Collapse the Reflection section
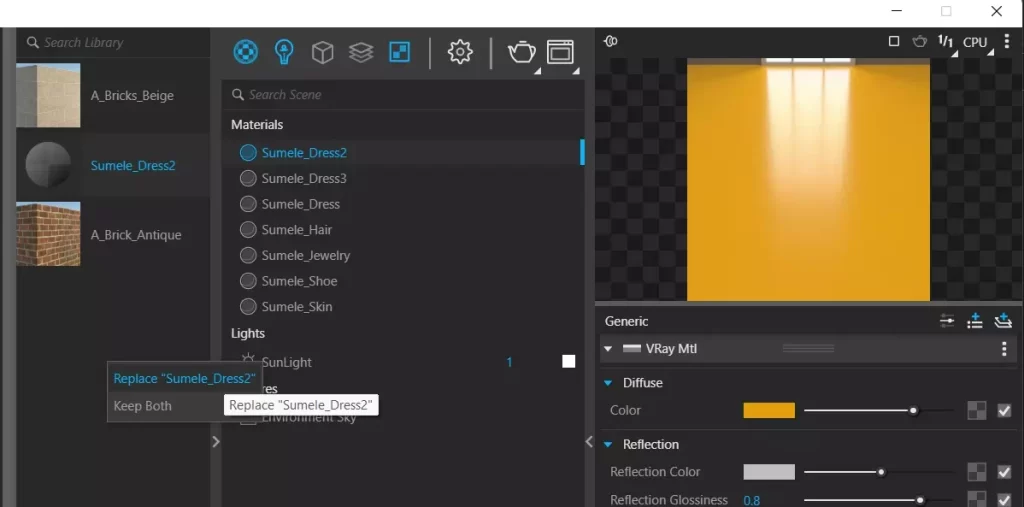Image resolution: width=1024 pixels, height=507 pixels. (608, 444)
